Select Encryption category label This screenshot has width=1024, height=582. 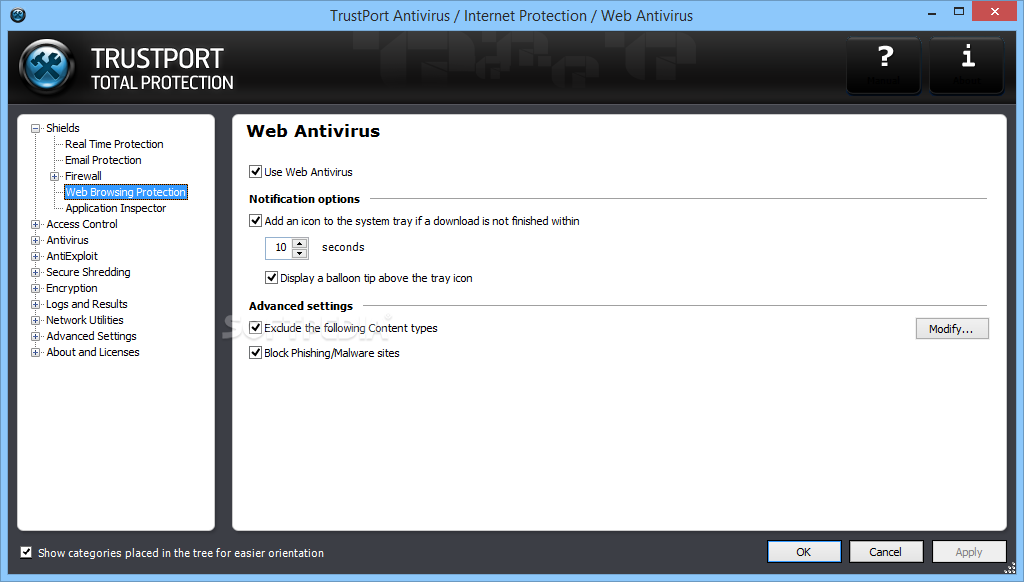click(x=72, y=288)
